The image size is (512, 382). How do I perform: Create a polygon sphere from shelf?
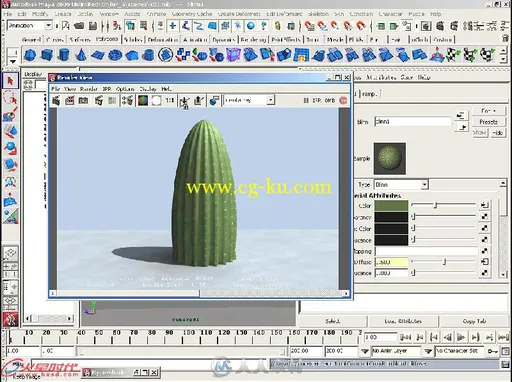click(30, 55)
